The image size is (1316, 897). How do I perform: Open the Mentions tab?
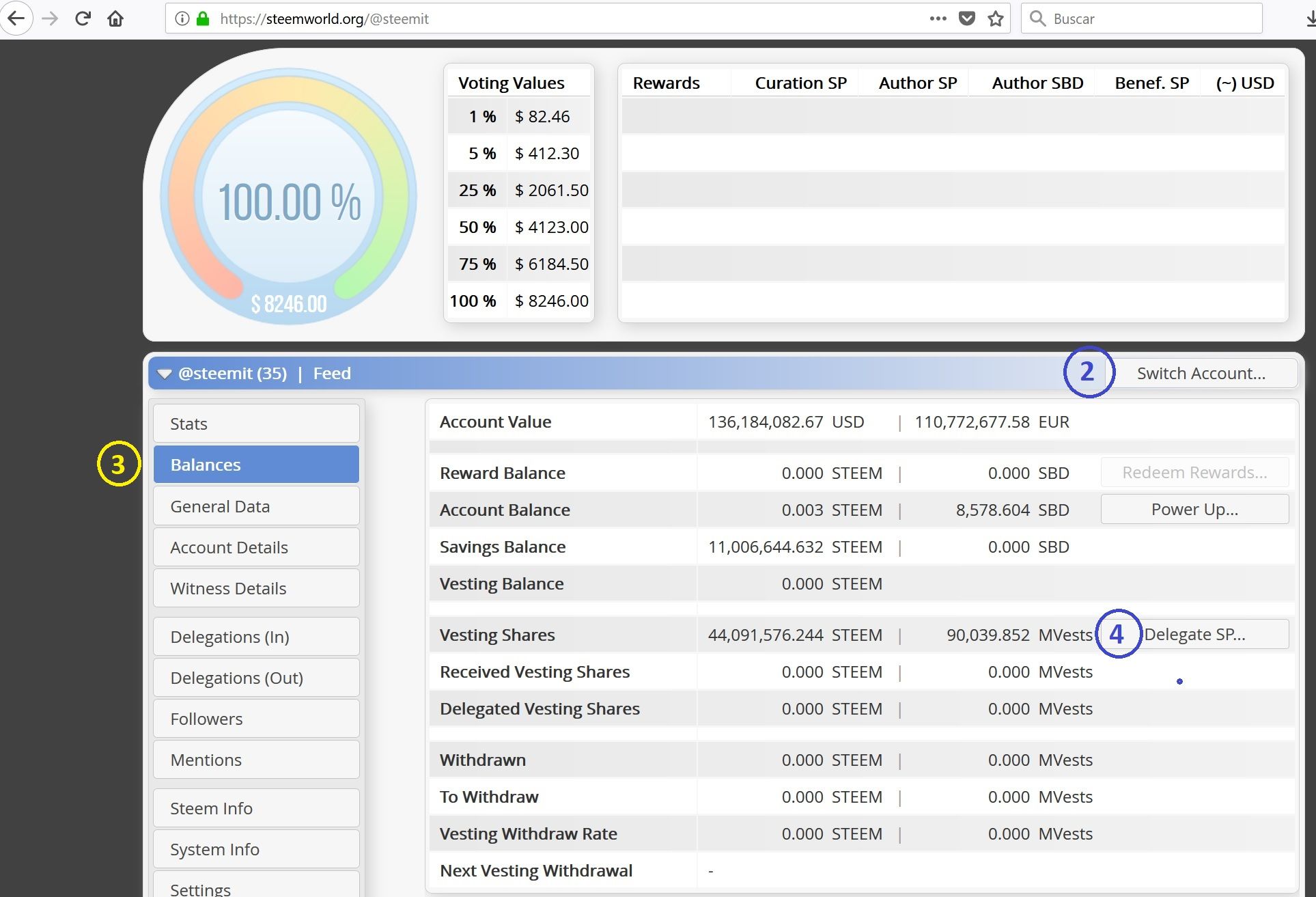[256, 760]
